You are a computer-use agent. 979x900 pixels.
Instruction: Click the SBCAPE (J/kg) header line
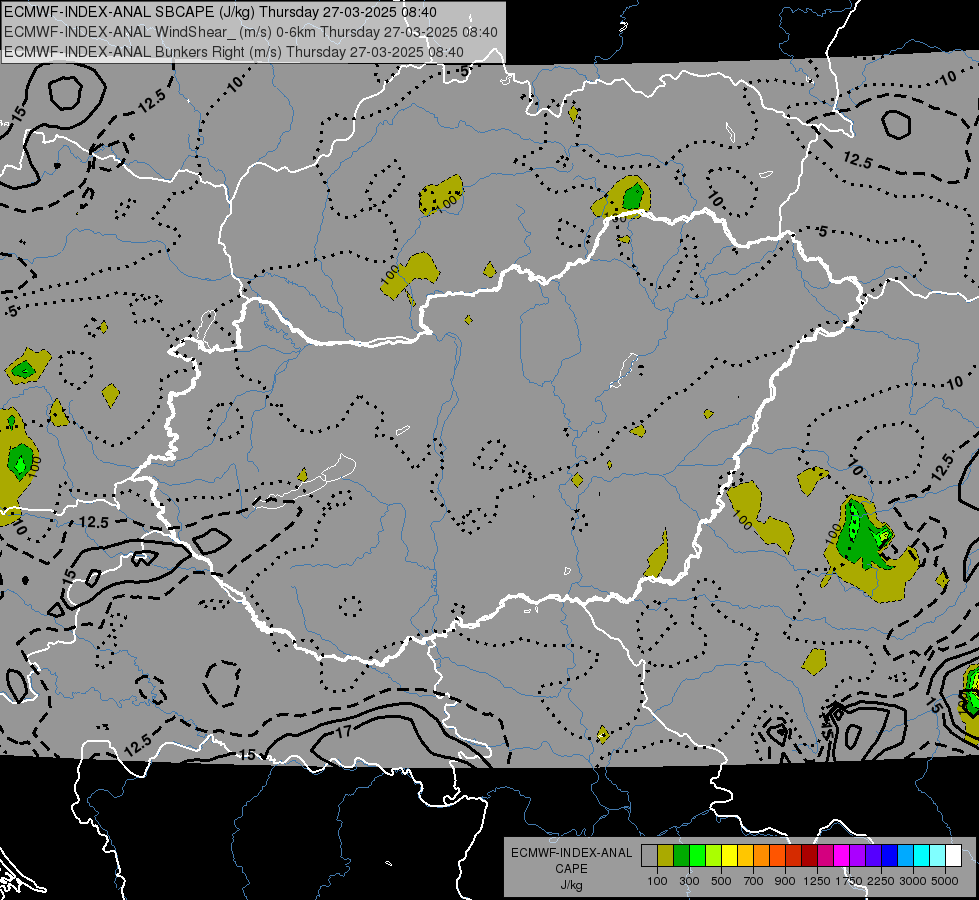[220, 12]
